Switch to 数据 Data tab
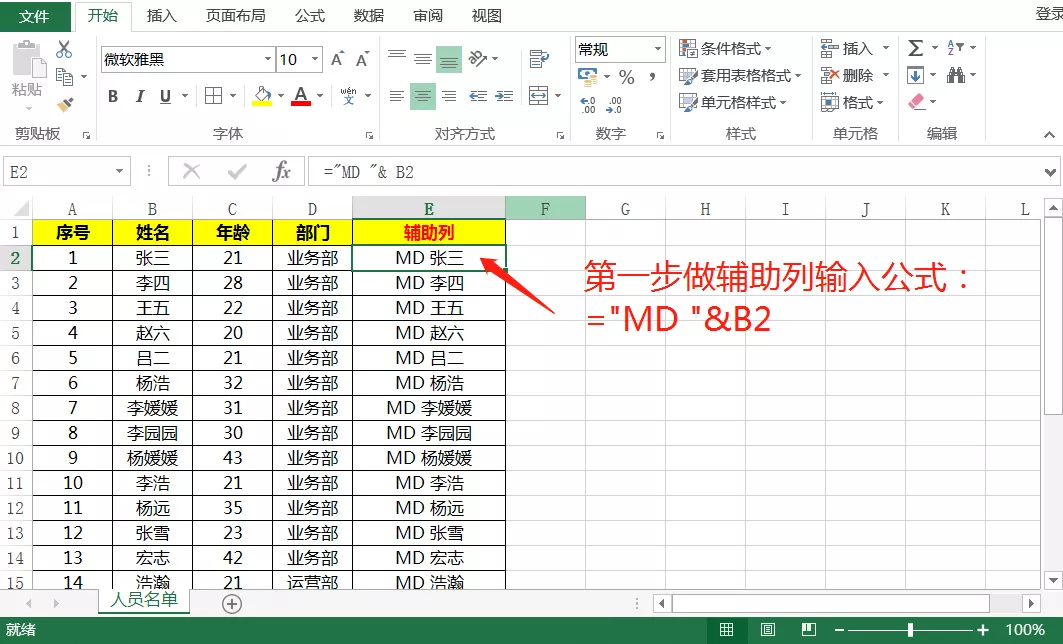 click(369, 16)
